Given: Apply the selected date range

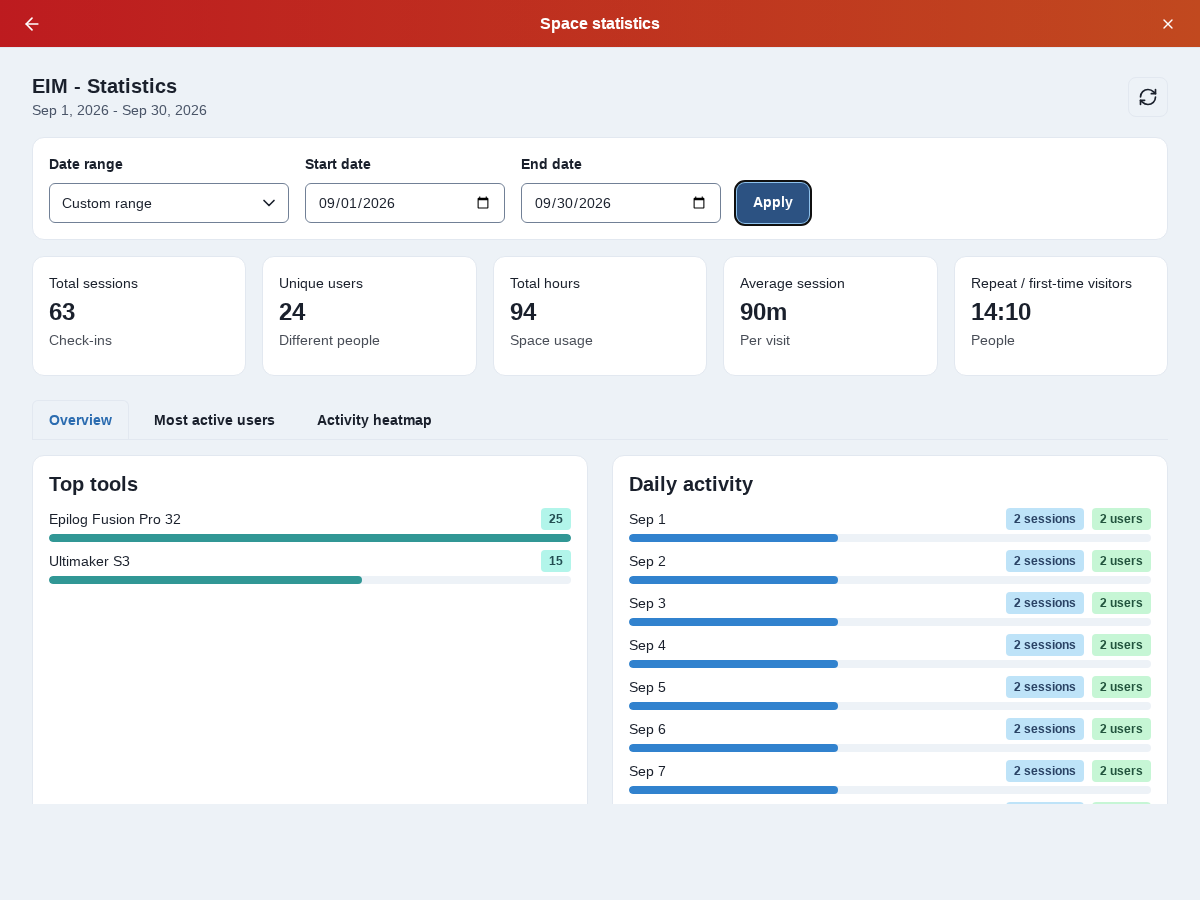Looking at the screenshot, I should point(773,203).
